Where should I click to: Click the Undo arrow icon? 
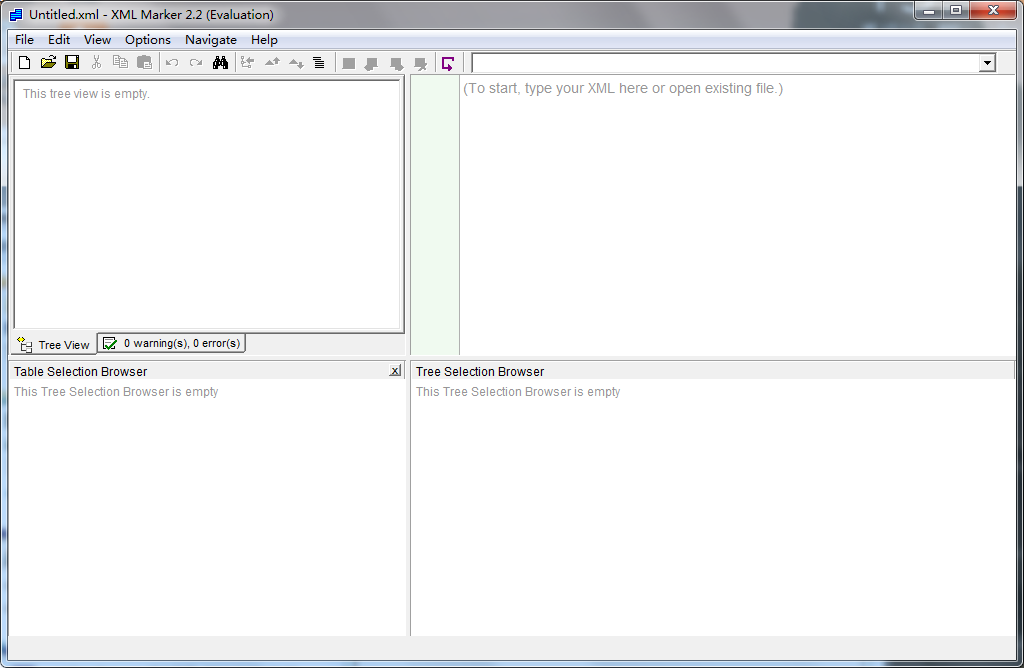[172, 63]
